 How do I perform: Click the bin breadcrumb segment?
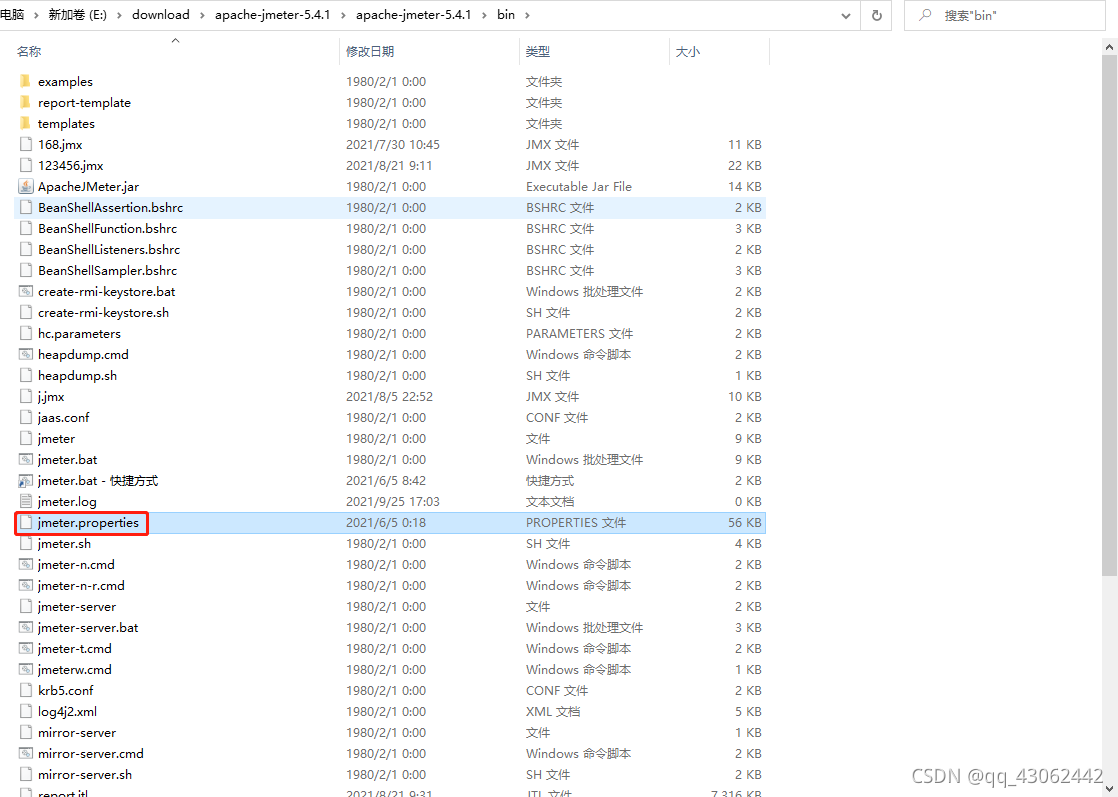[x=506, y=15]
